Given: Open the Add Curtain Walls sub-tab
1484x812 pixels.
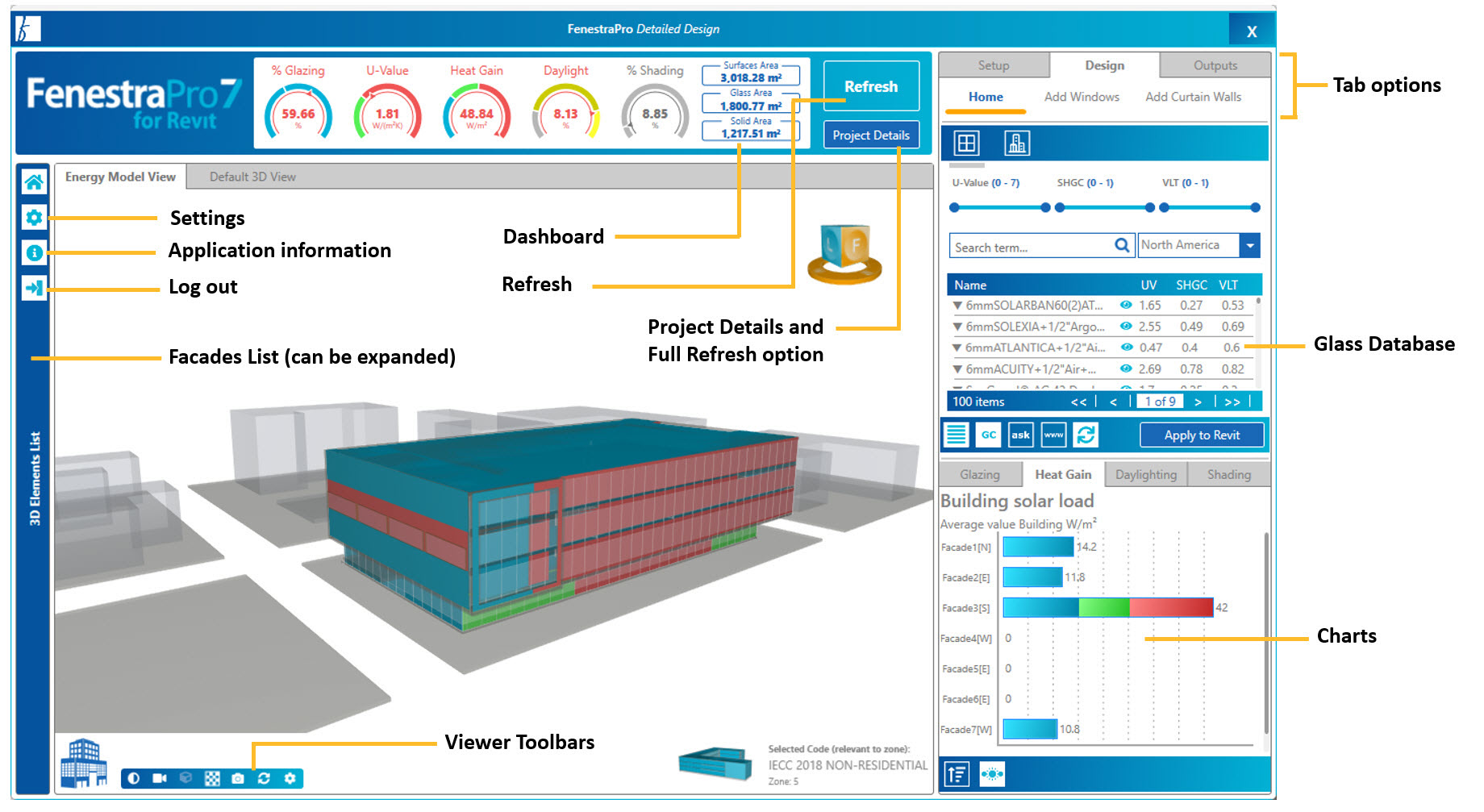Looking at the screenshot, I should click(x=1193, y=97).
